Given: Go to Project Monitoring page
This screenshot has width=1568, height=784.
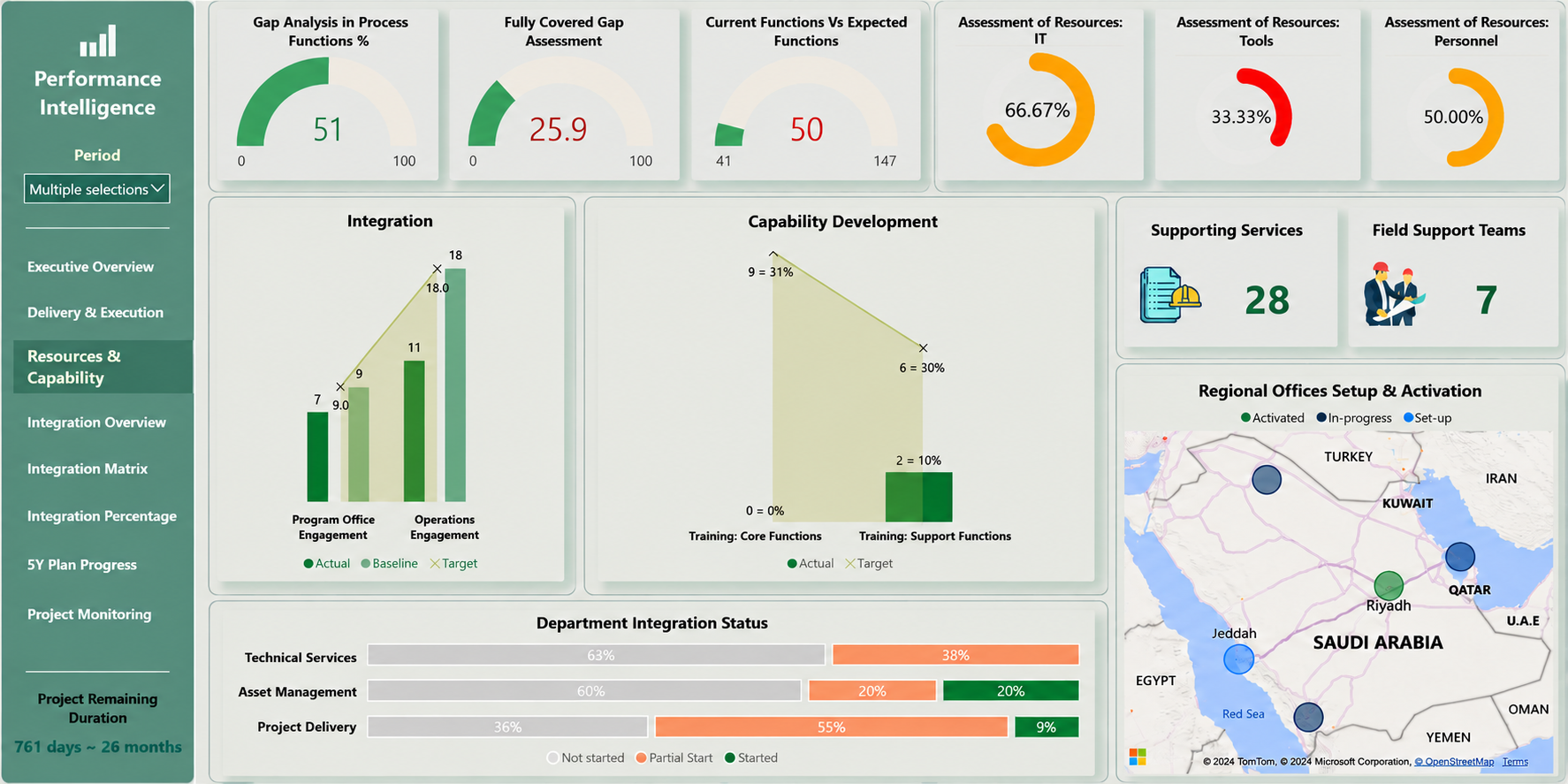Looking at the screenshot, I should point(89,614).
